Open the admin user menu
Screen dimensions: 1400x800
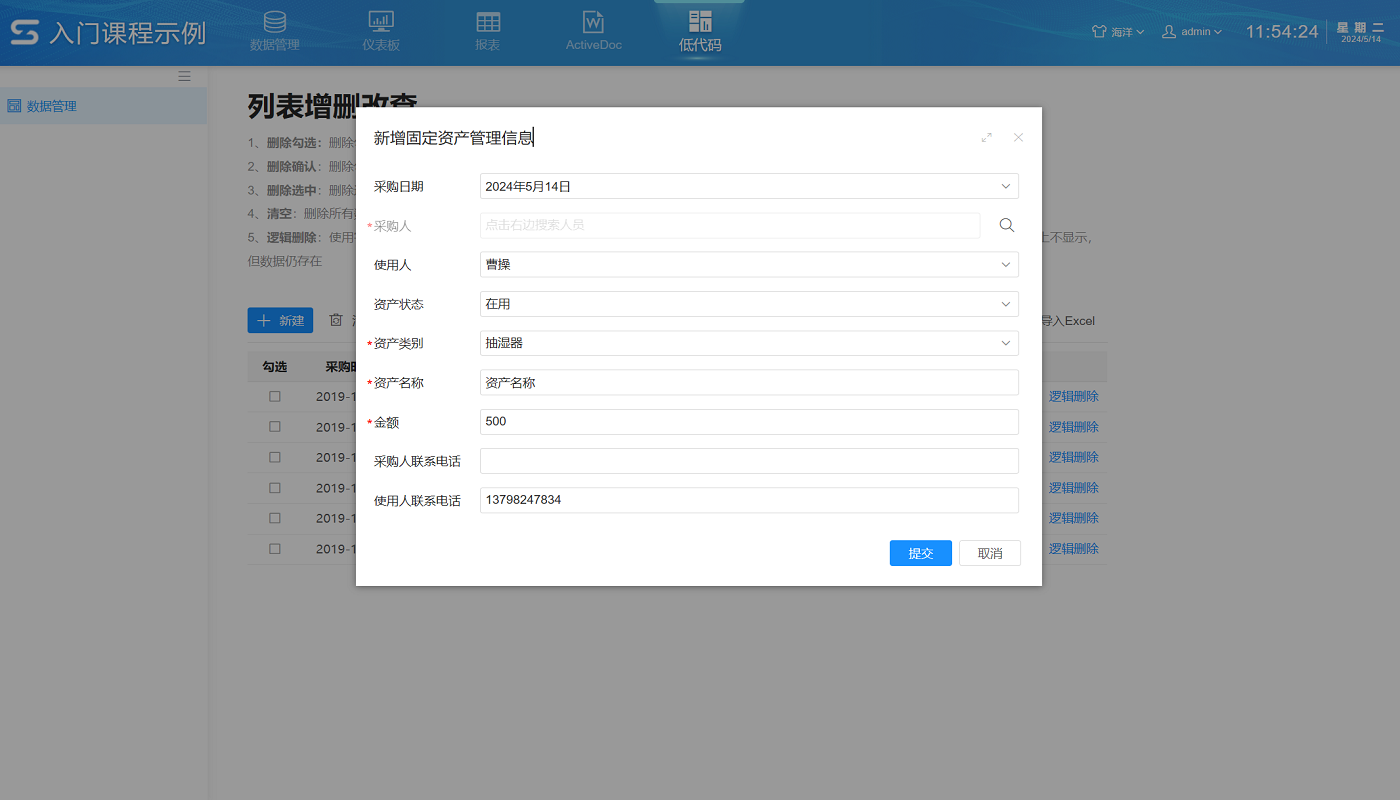tap(1192, 31)
